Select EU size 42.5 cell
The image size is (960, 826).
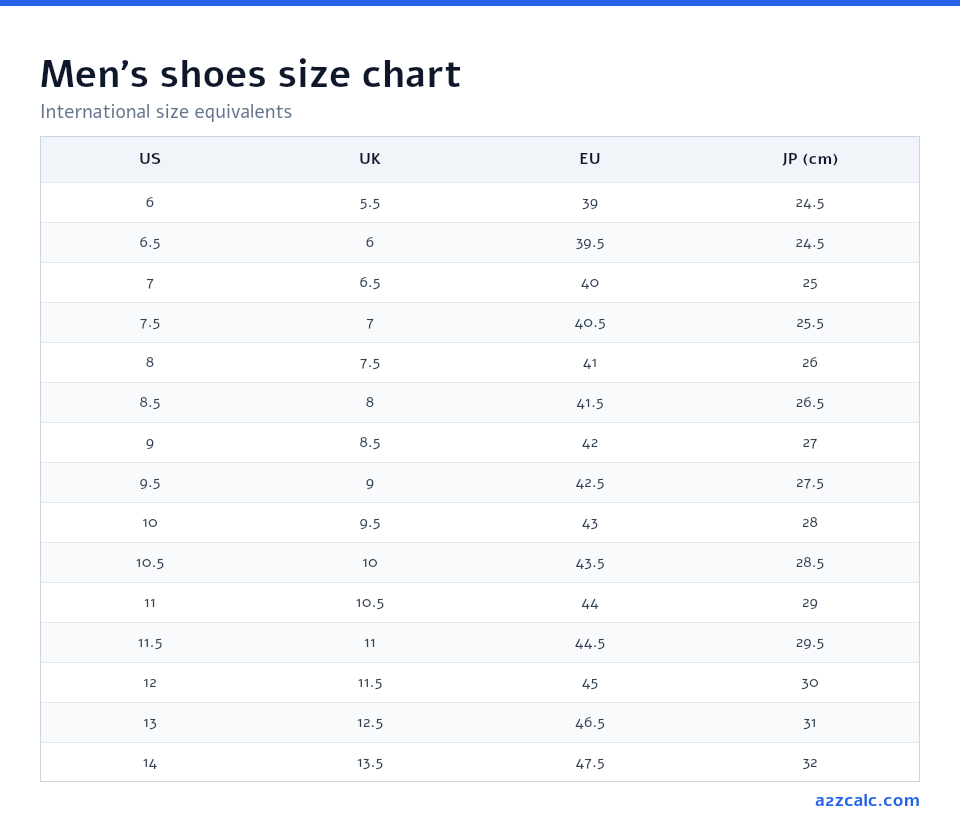pos(590,483)
